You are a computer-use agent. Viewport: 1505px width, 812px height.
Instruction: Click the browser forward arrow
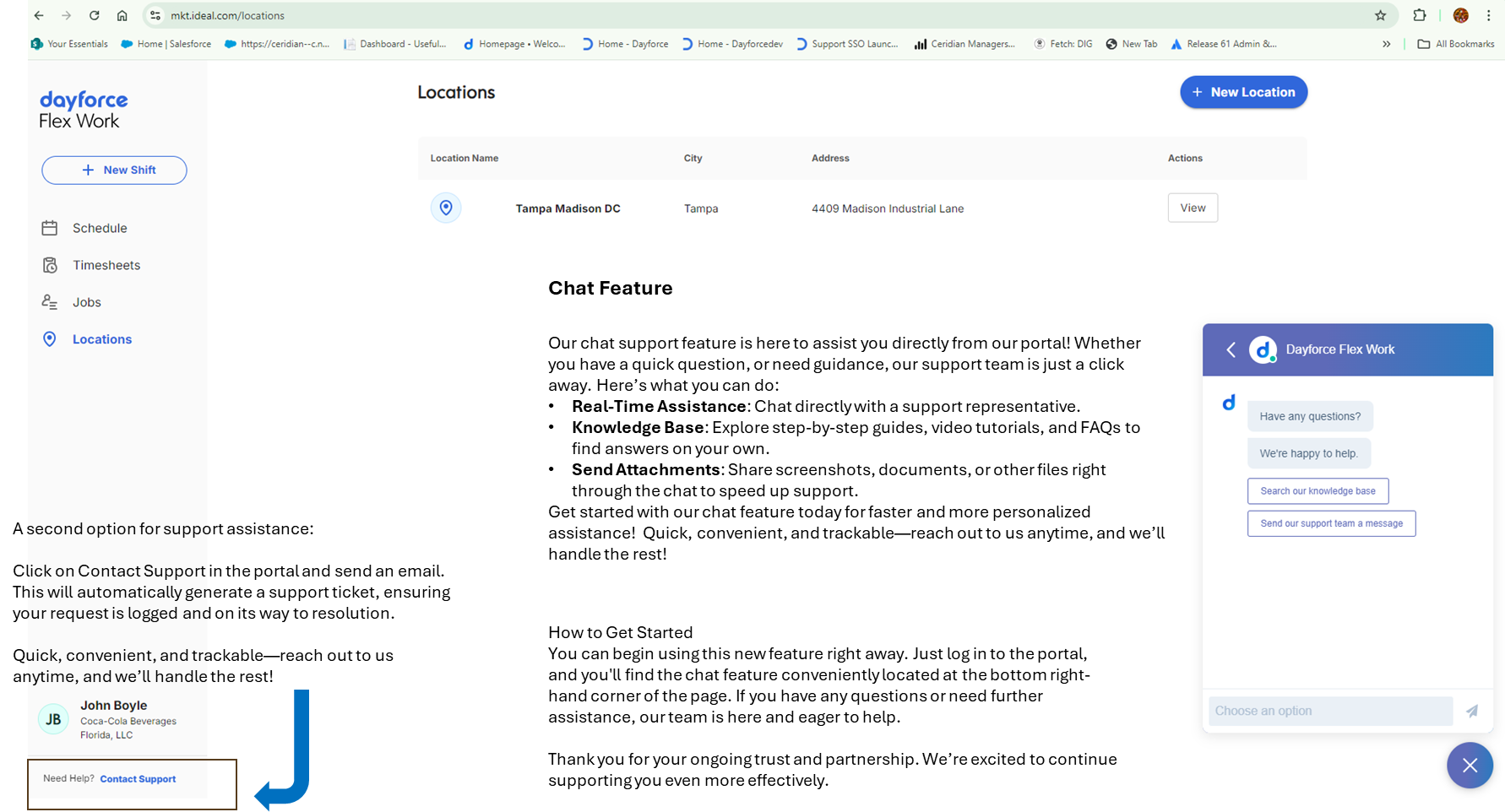pyautogui.click(x=67, y=15)
